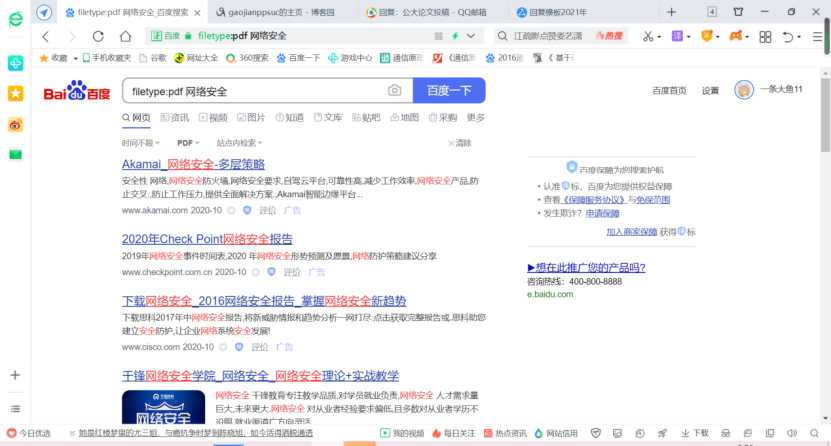Click the 热搜 hot search label
Image resolution: width=831 pixels, height=446 pixels.
point(608,36)
